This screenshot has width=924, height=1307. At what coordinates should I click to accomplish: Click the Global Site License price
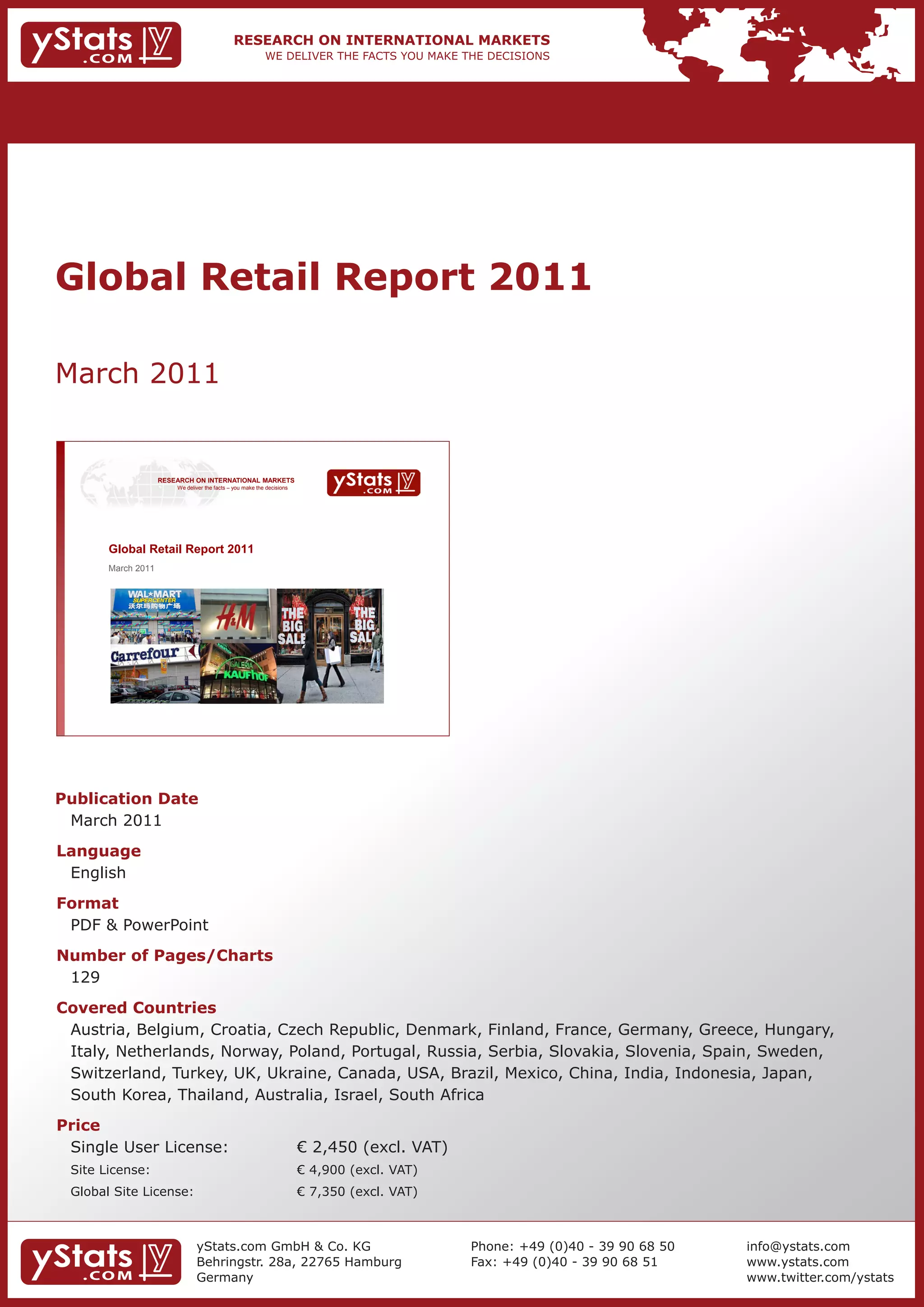[x=357, y=1191]
